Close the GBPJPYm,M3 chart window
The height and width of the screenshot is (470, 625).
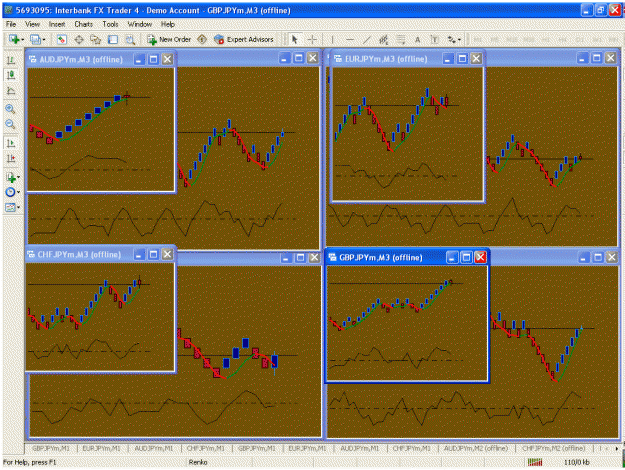coord(480,258)
